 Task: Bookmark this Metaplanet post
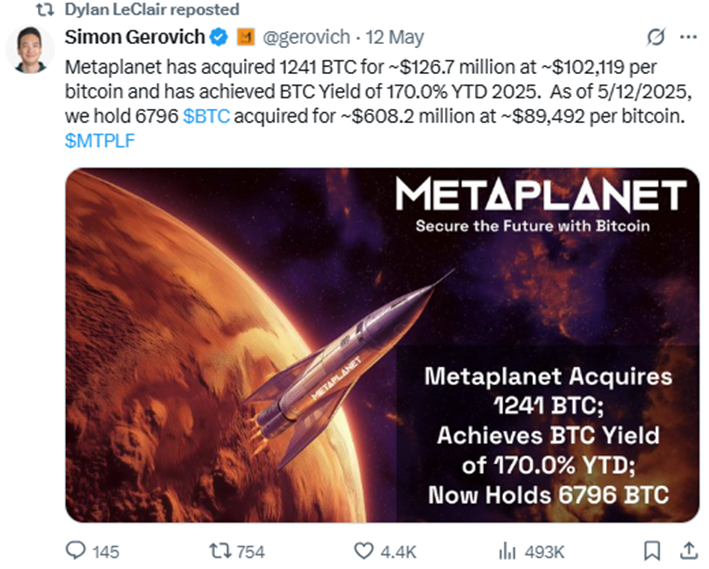point(652,551)
